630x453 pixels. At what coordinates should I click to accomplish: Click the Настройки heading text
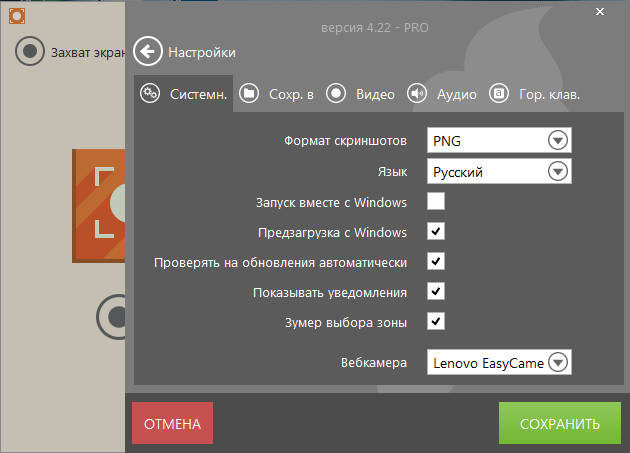(x=202, y=52)
